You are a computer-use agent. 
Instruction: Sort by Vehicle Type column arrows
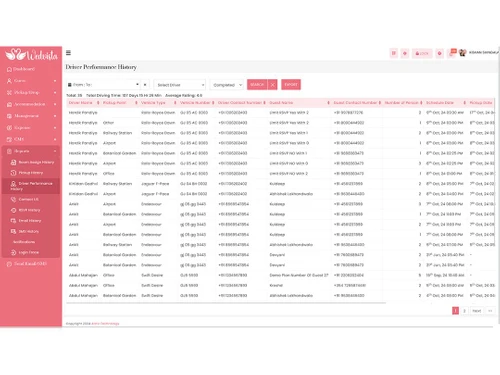pyautogui.click(x=175, y=103)
